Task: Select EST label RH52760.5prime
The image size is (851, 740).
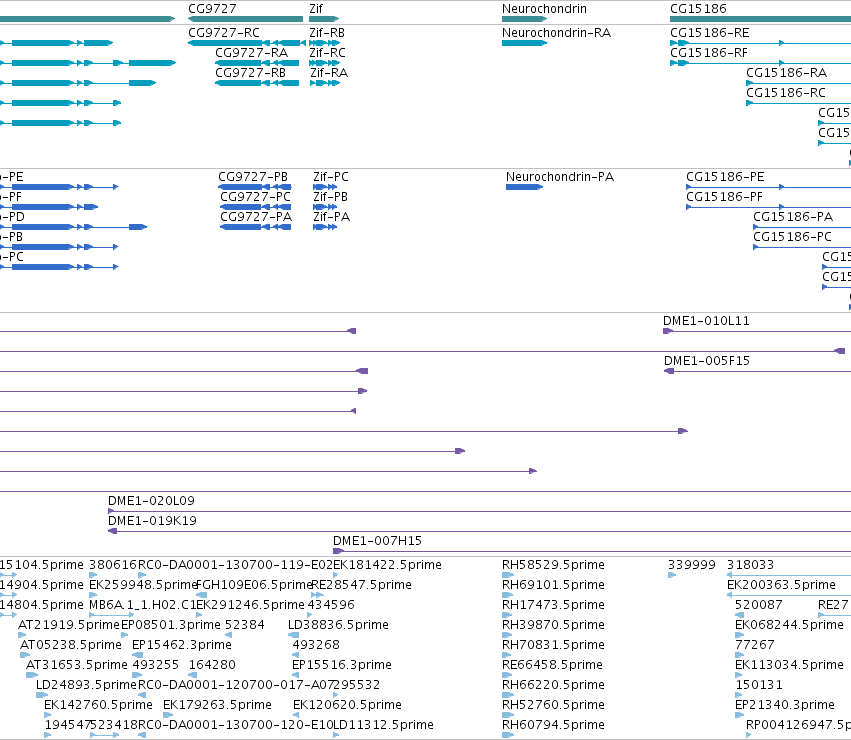Action: pos(553,705)
